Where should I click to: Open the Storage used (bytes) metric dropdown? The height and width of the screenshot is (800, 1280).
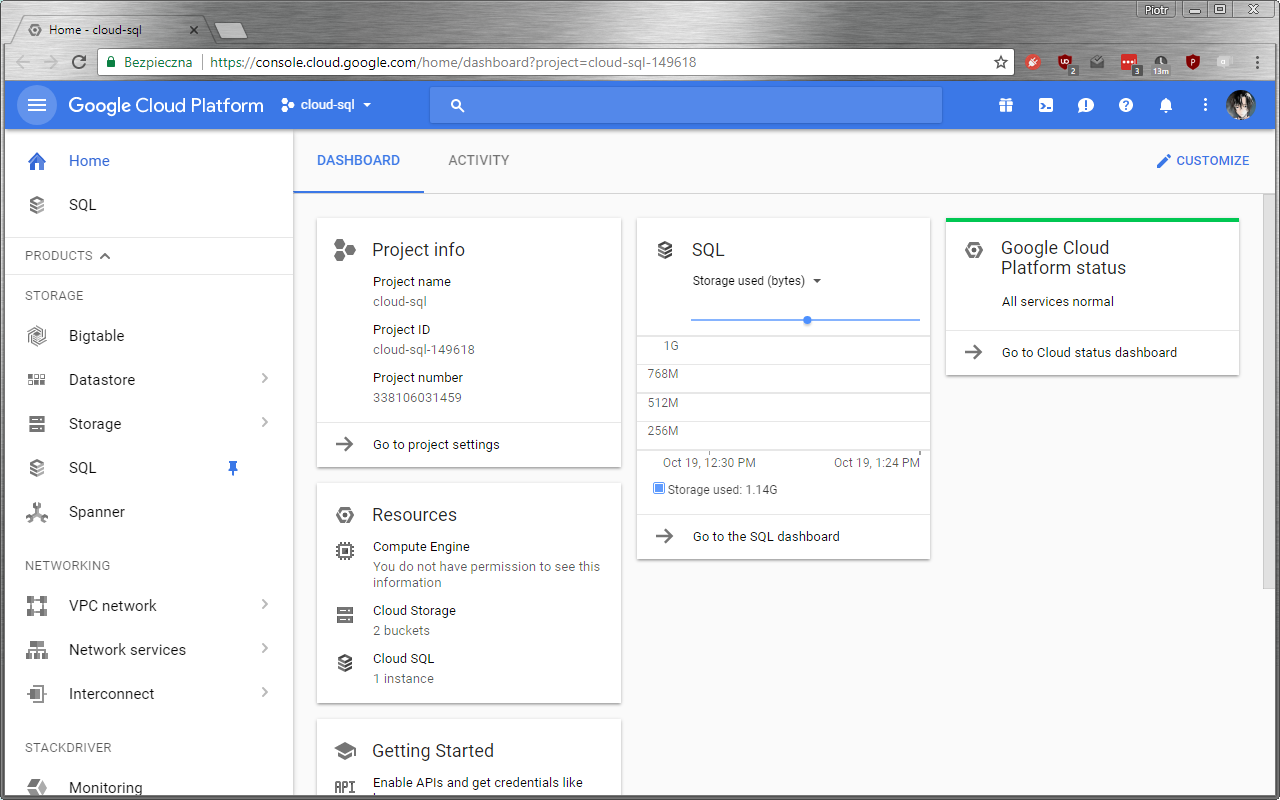(756, 281)
